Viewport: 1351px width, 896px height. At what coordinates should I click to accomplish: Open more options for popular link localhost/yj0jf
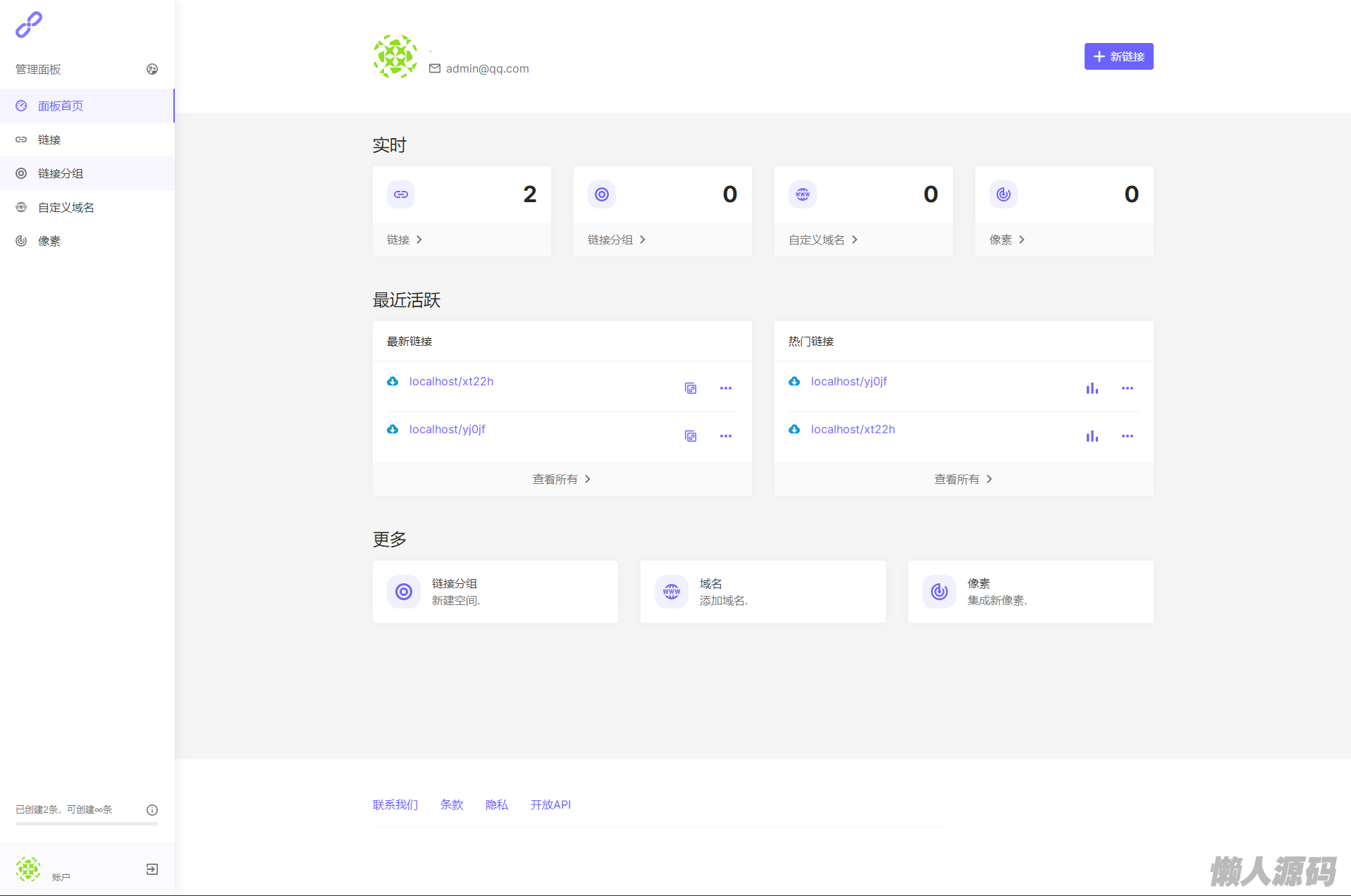pyautogui.click(x=1127, y=388)
